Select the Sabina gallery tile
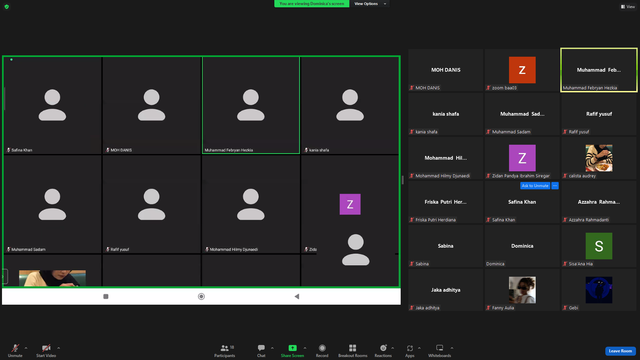This screenshot has height=360, width=640. click(446, 247)
